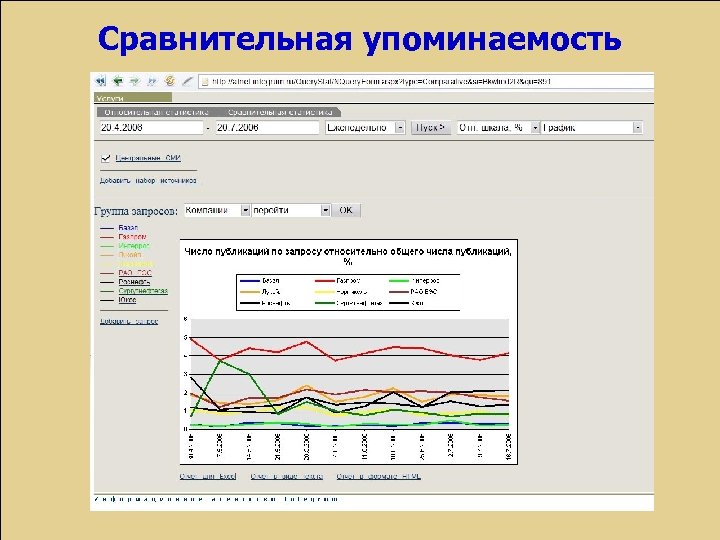Click the Базэл query link
The height and width of the screenshot is (540, 720).
128,228
